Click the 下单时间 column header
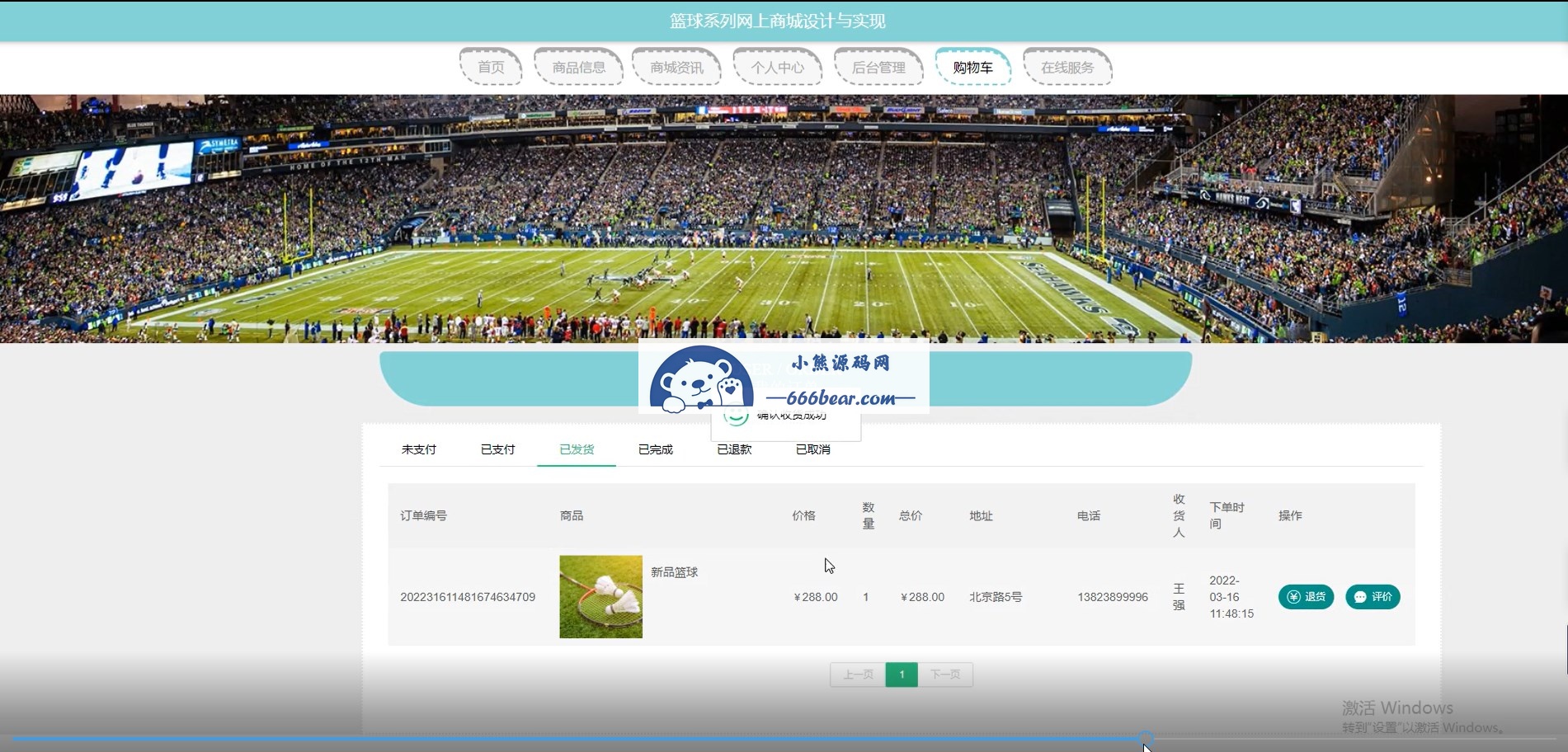1568x752 pixels. click(x=1227, y=515)
